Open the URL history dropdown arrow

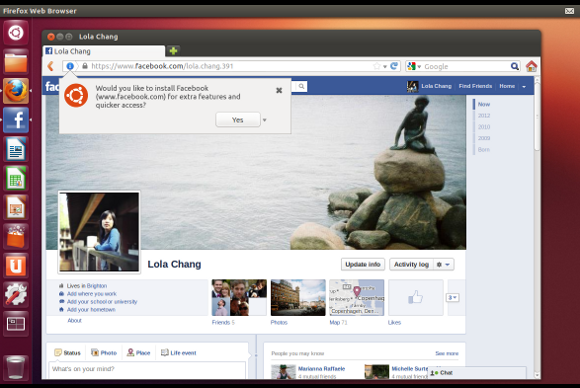[x=385, y=67]
